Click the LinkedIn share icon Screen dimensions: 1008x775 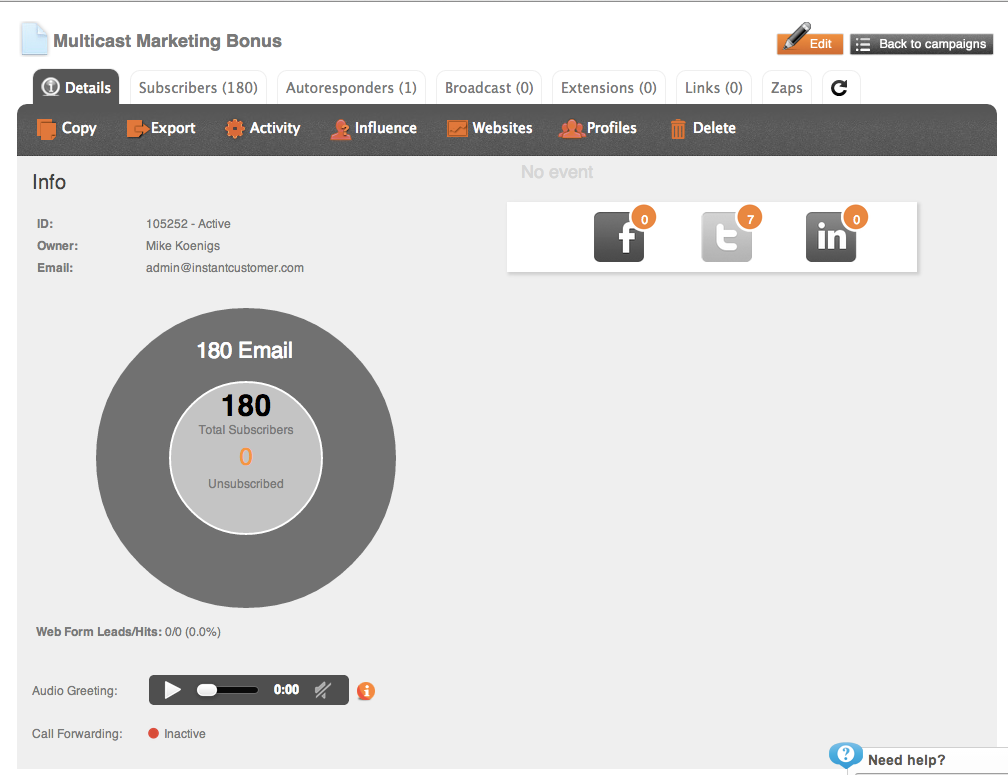click(x=831, y=236)
